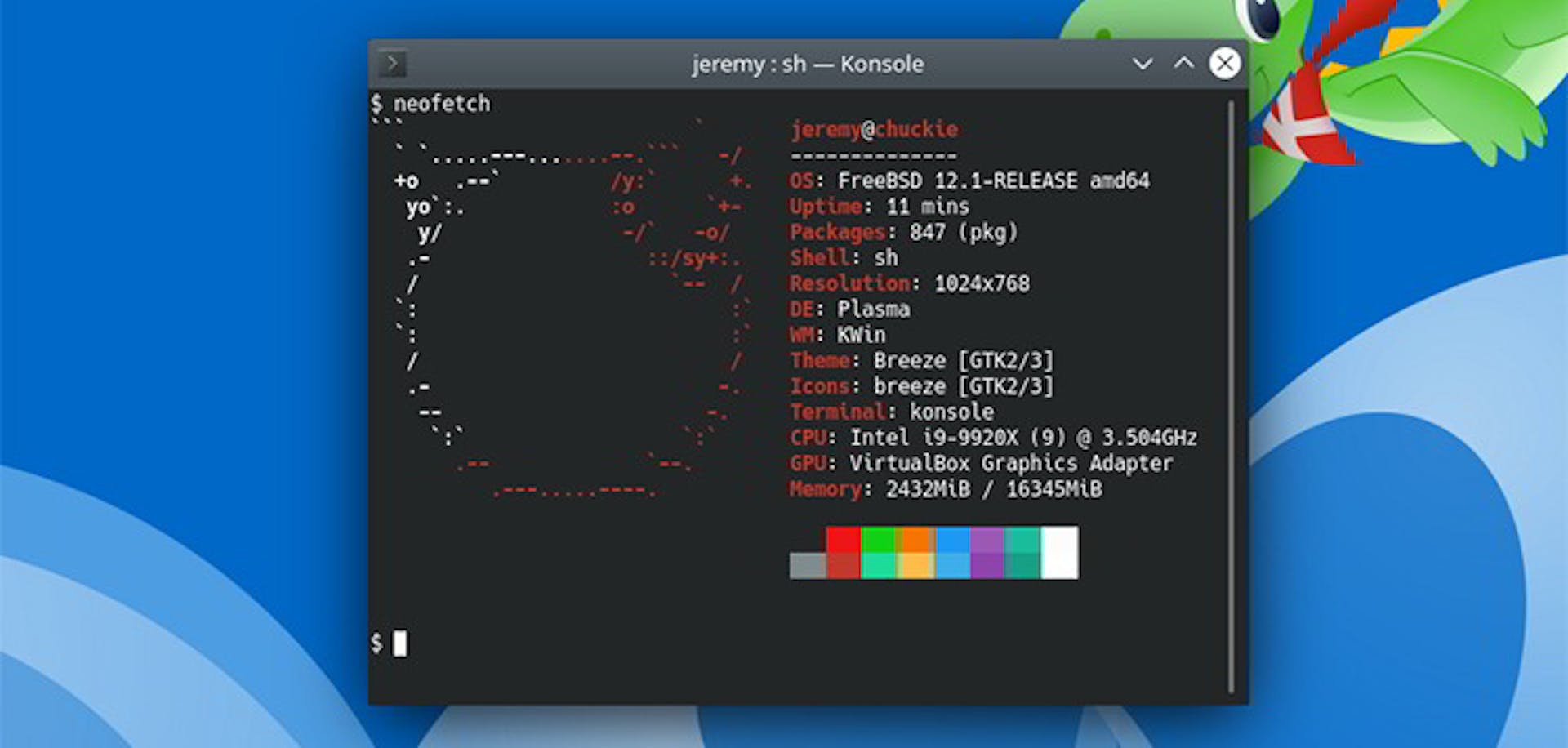Click the 'neofetch' command text

(x=442, y=104)
